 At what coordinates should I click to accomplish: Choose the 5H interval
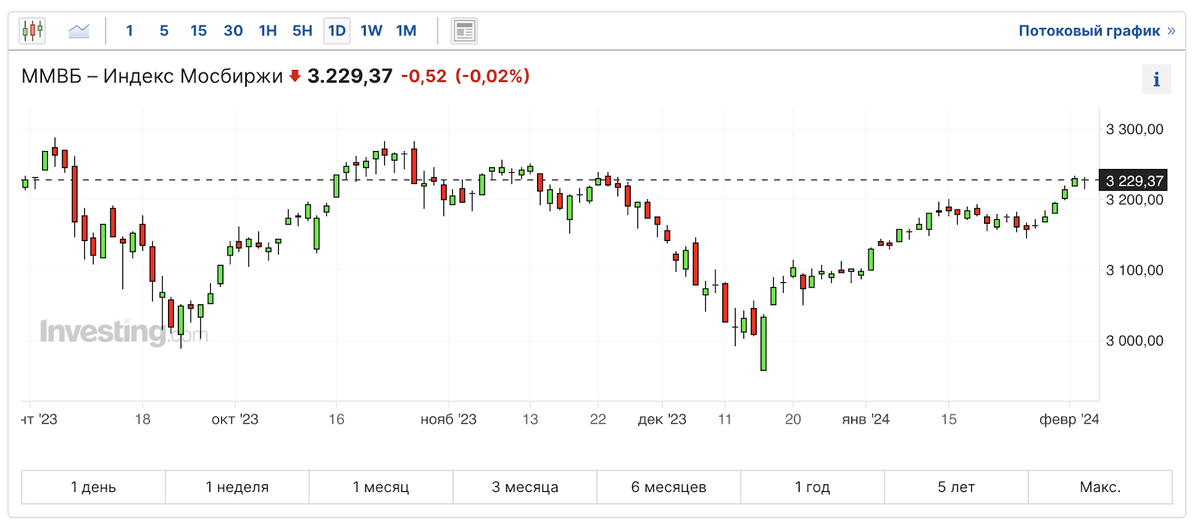(302, 31)
